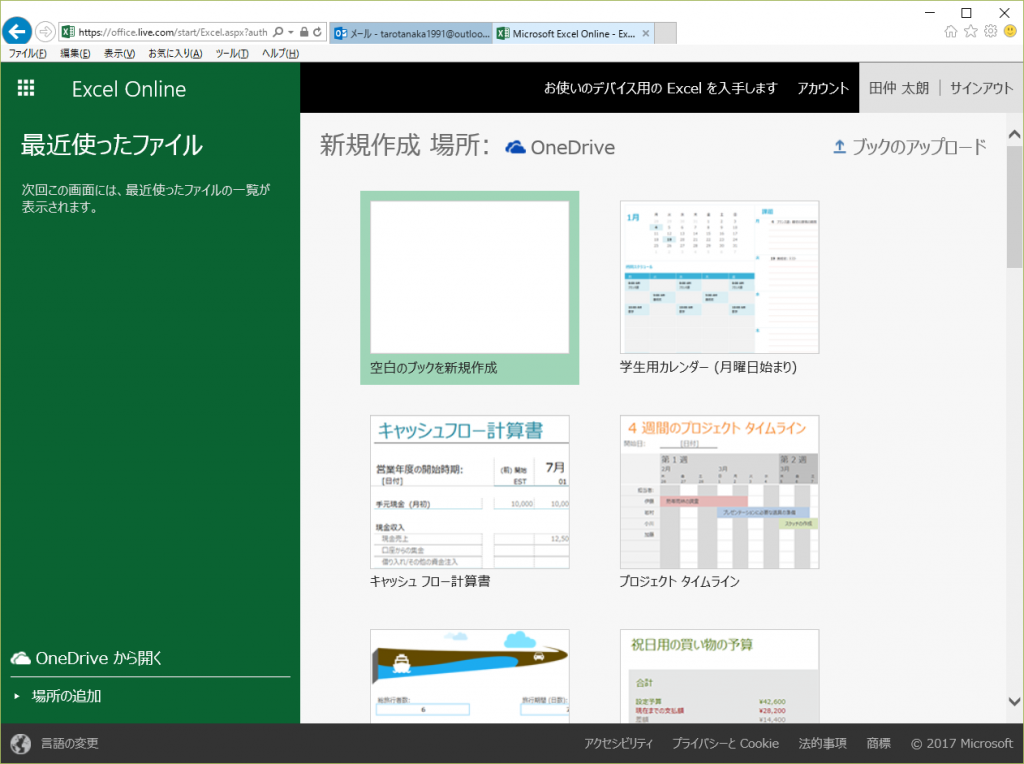Click the smiley feedback icon
The image size is (1024, 764).
point(1010,31)
